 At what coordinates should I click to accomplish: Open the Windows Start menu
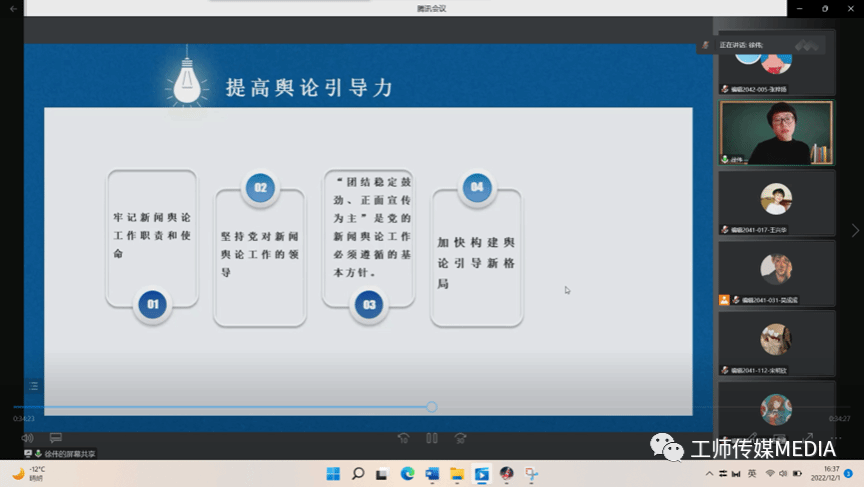[x=333, y=473]
